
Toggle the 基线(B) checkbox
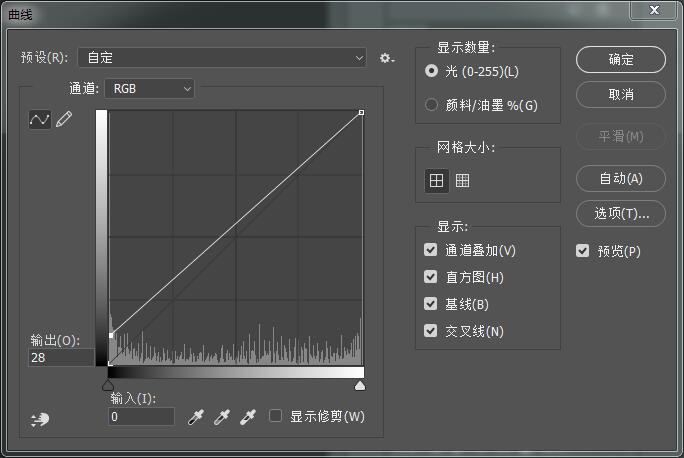[431, 304]
